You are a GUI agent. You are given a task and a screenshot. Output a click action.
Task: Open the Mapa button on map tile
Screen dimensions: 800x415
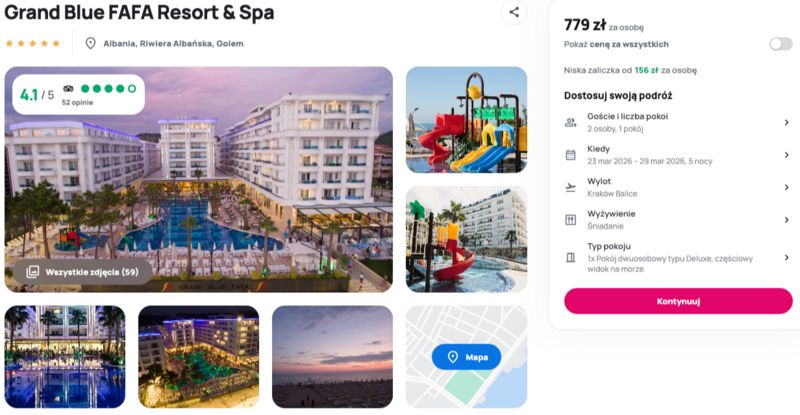(x=466, y=357)
